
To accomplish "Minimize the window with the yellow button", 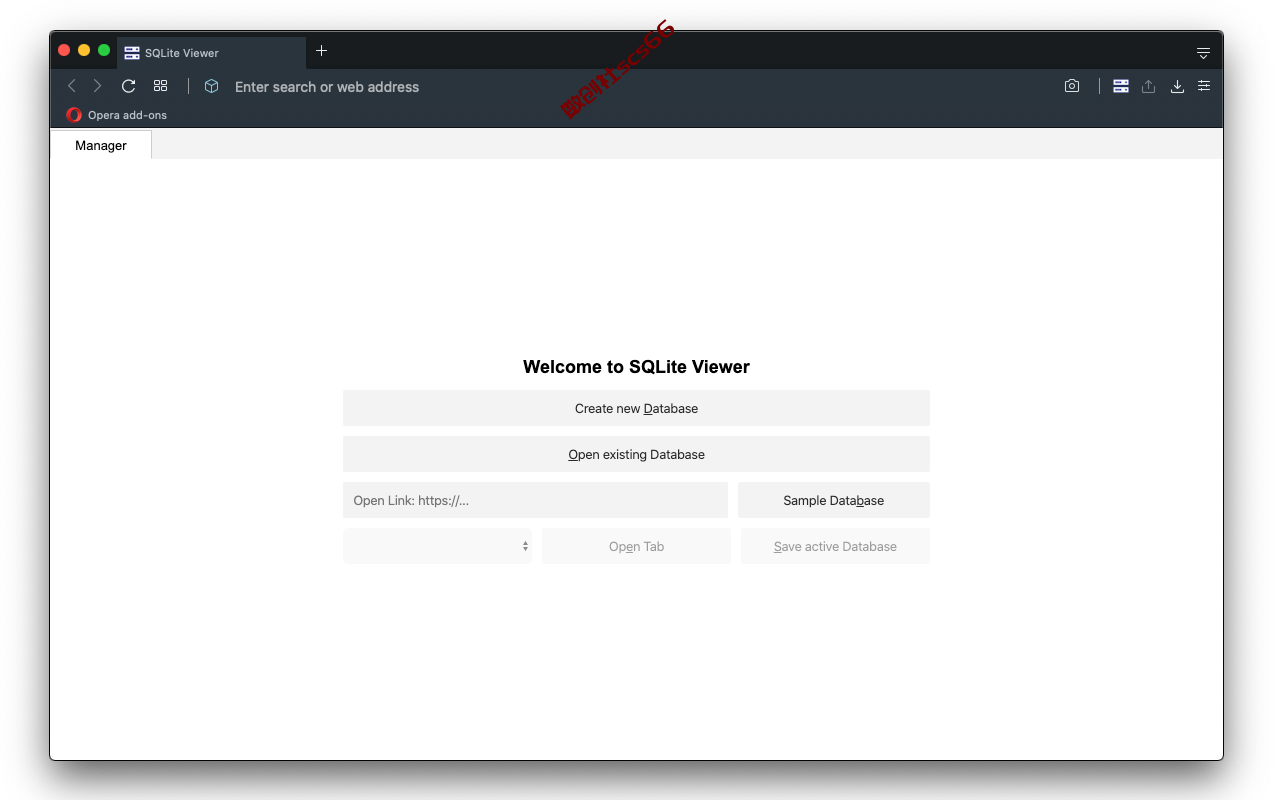I will [84, 50].
